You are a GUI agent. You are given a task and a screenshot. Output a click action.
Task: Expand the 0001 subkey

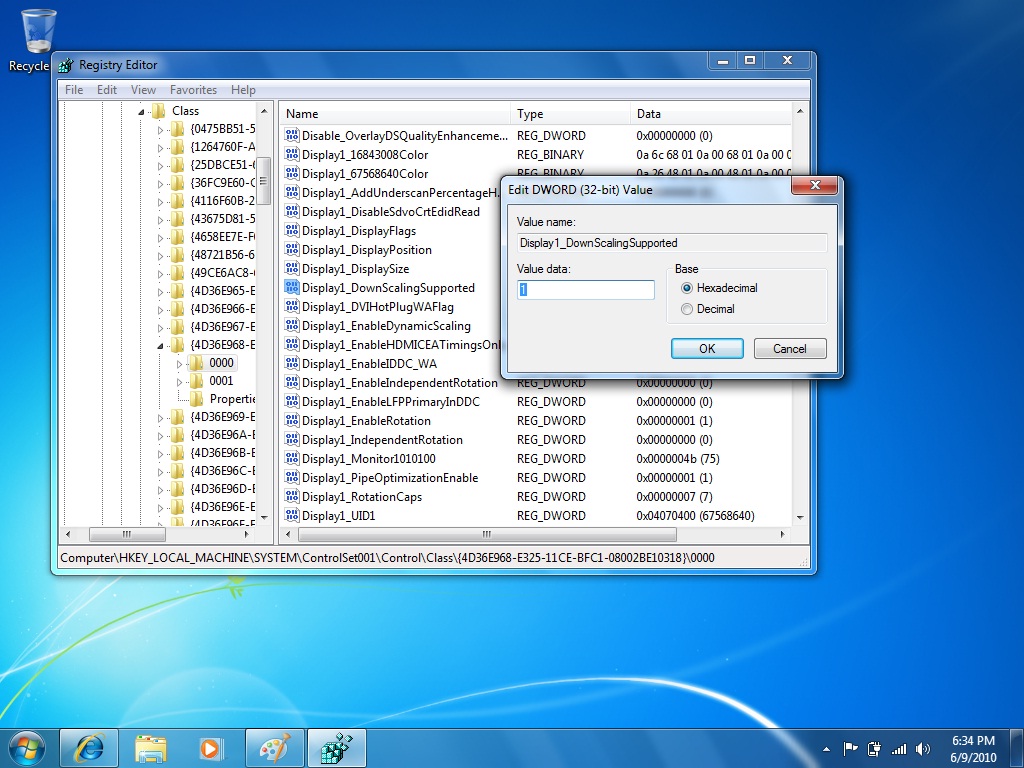(179, 382)
